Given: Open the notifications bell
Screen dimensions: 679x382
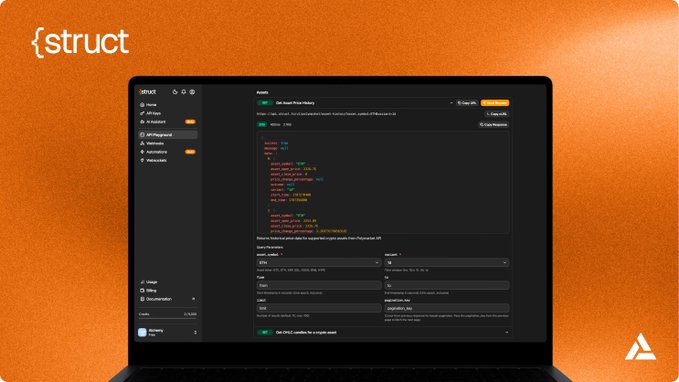Looking at the screenshot, I should point(184,92).
